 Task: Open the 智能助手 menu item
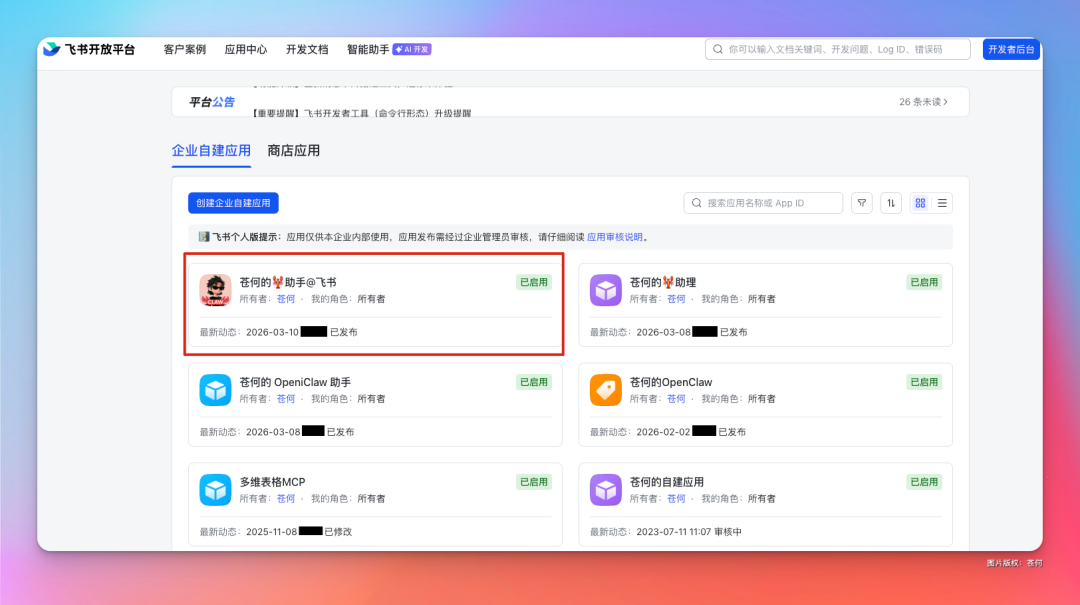point(369,47)
